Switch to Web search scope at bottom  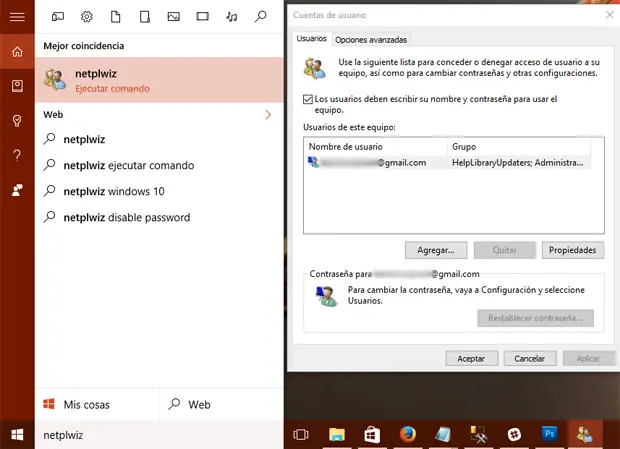tap(222, 404)
